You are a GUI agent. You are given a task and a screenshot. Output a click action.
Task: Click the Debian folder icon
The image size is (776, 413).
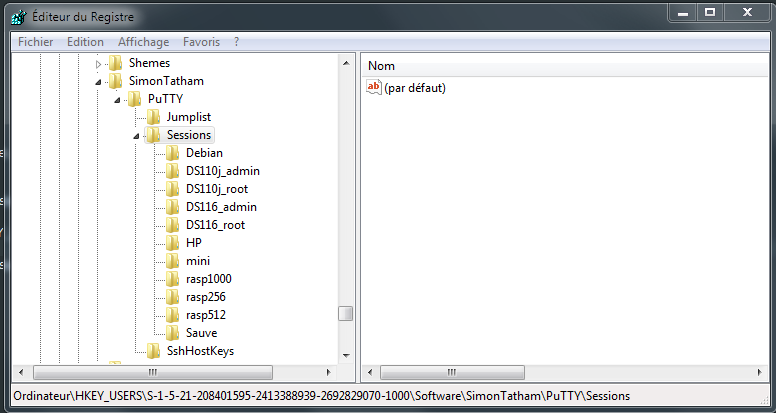pyautogui.click(x=172, y=153)
